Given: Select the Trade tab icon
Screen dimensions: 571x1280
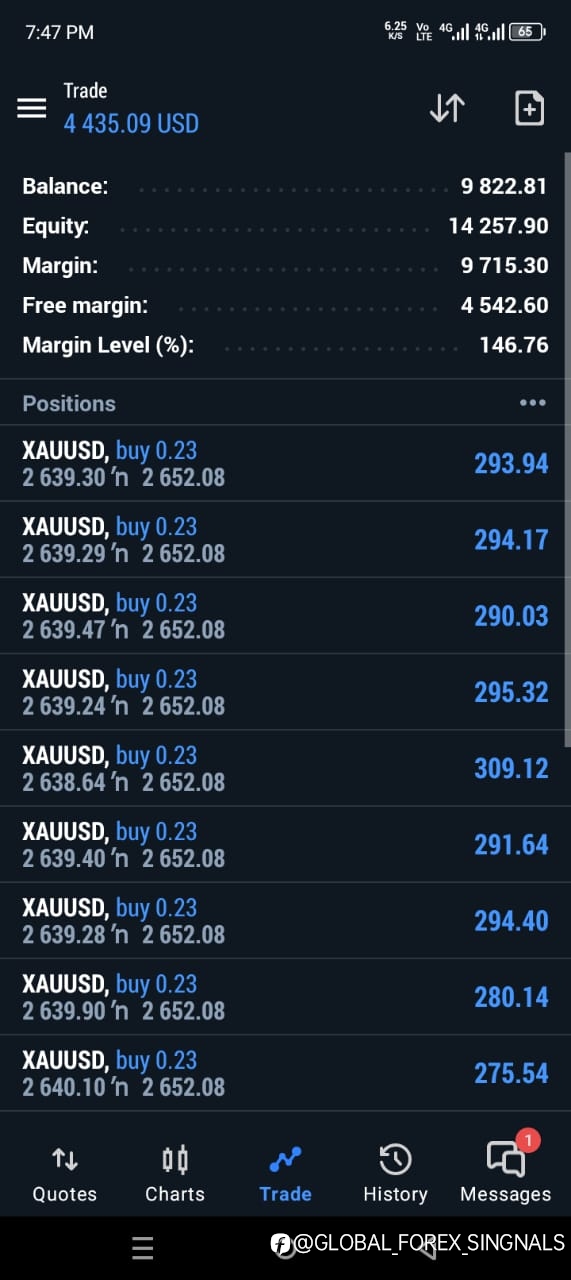Looking at the screenshot, I should pos(285,1159).
